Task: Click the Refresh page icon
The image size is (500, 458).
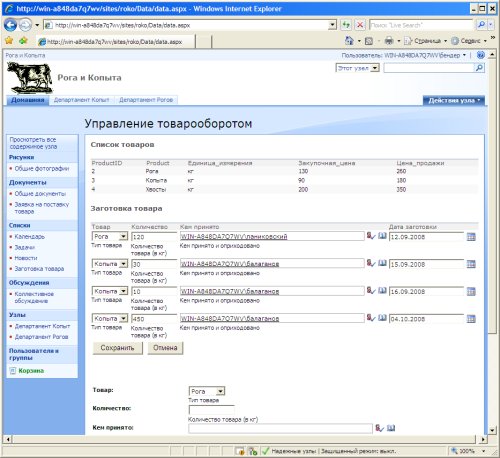Action: point(346,25)
